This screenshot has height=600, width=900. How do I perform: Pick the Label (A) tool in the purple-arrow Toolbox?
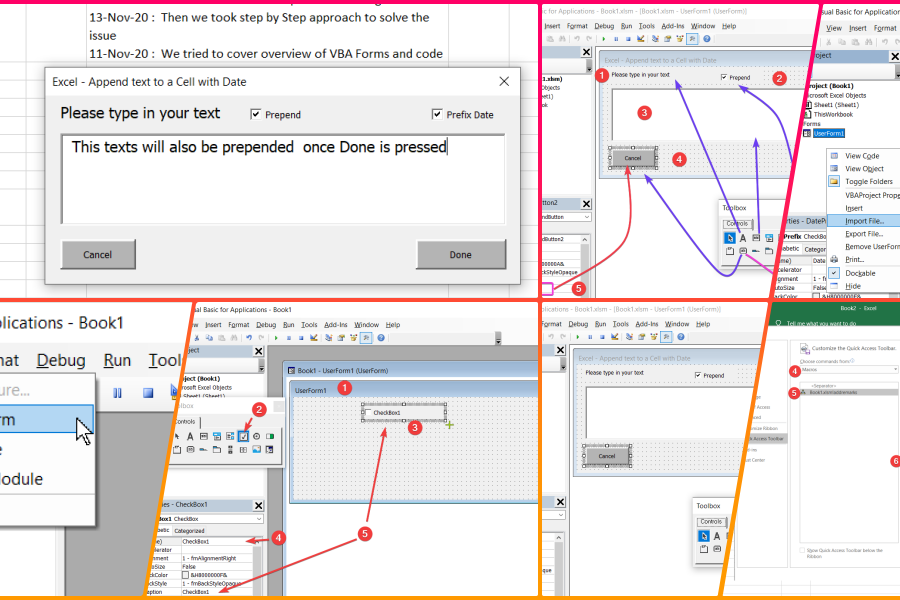tap(743, 238)
